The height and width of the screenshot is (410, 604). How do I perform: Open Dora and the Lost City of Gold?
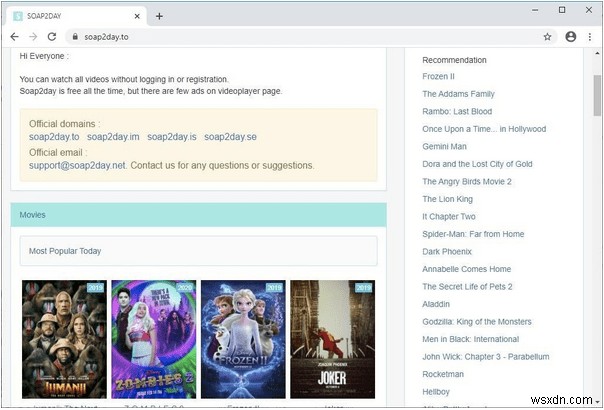pos(477,164)
